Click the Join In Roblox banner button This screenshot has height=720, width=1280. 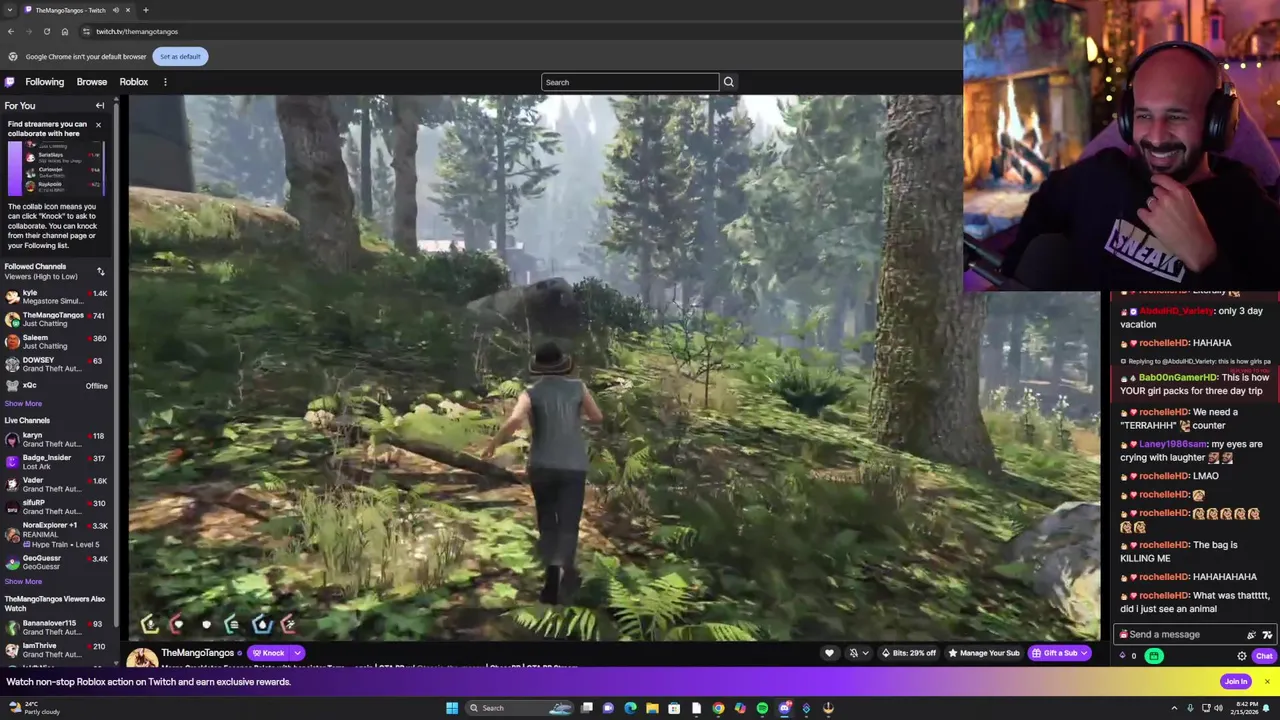(x=1236, y=682)
